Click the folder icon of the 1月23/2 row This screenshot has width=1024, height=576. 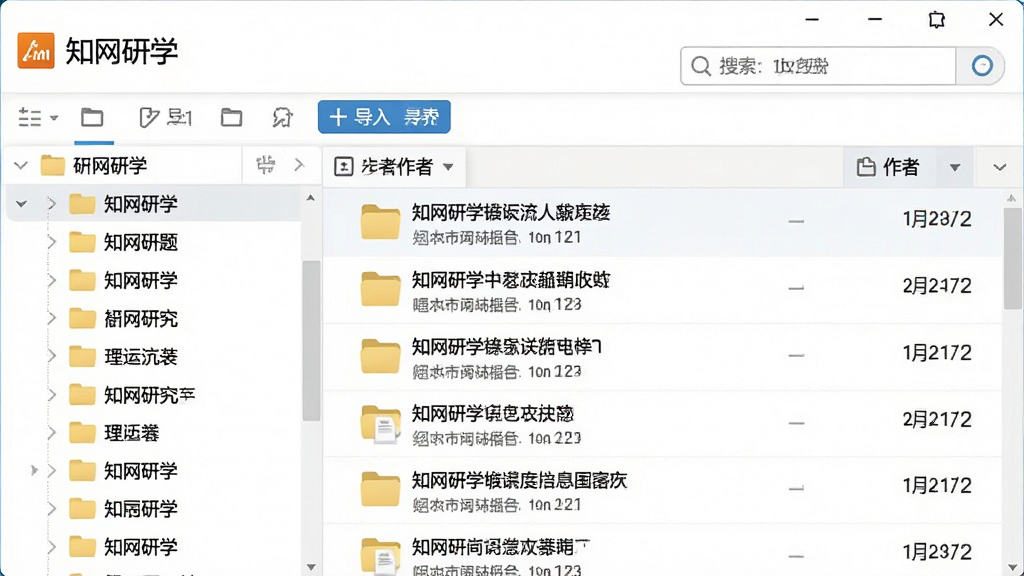point(380,222)
